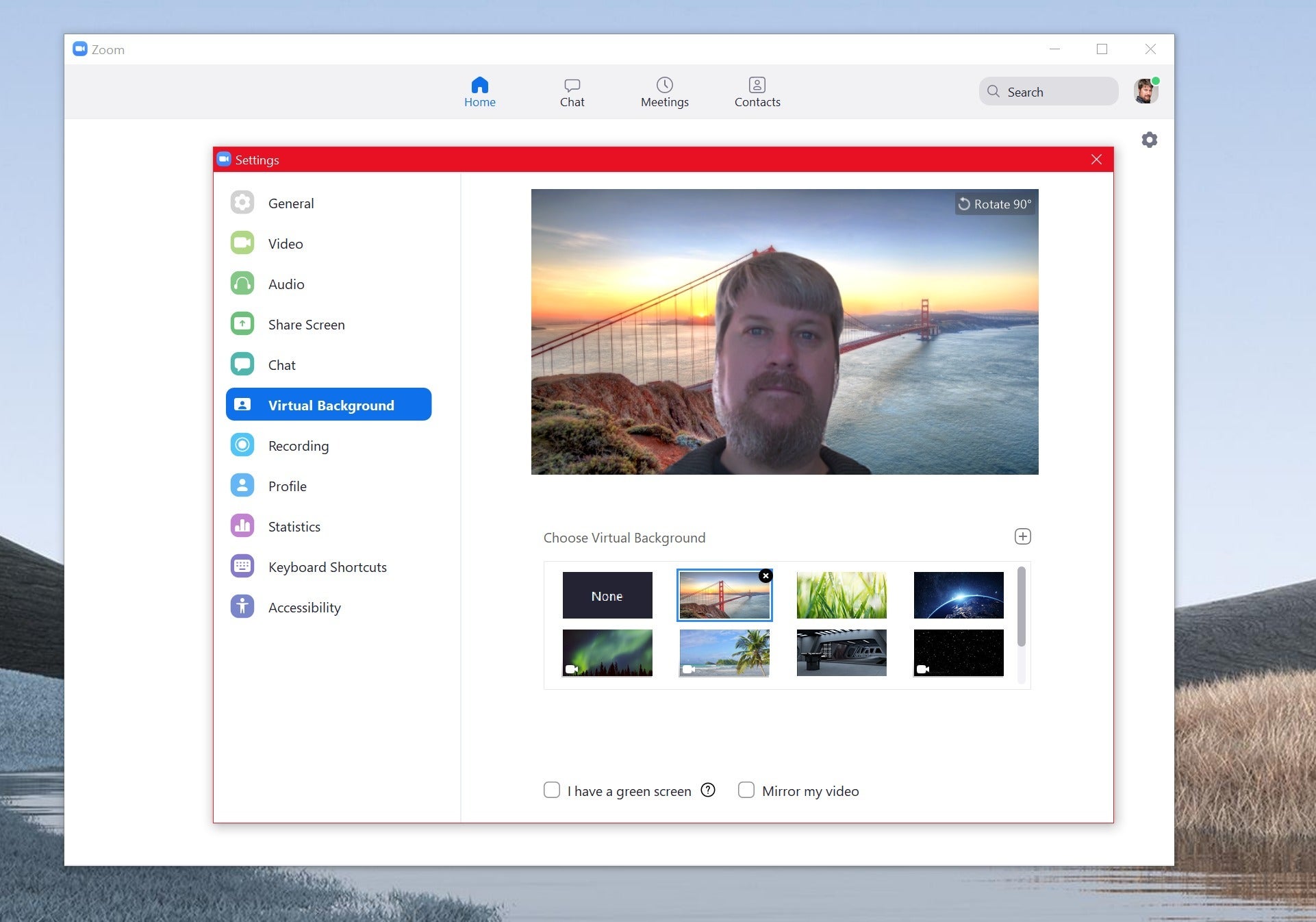Open the Recording settings panel
The width and height of the screenshot is (1316, 922).
298,445
